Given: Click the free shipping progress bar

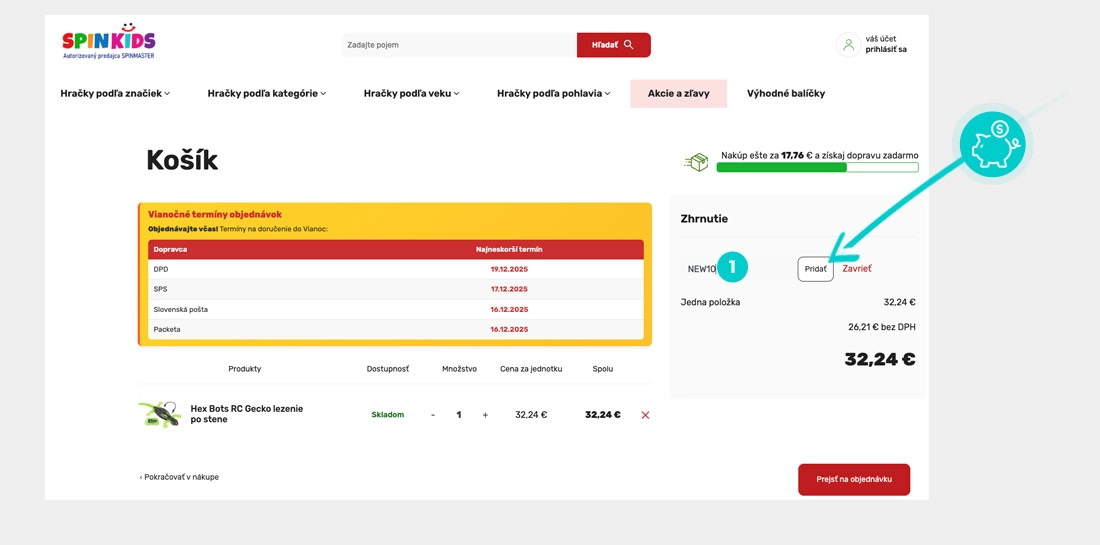Looking at the screenshot, I should [817, 168].
